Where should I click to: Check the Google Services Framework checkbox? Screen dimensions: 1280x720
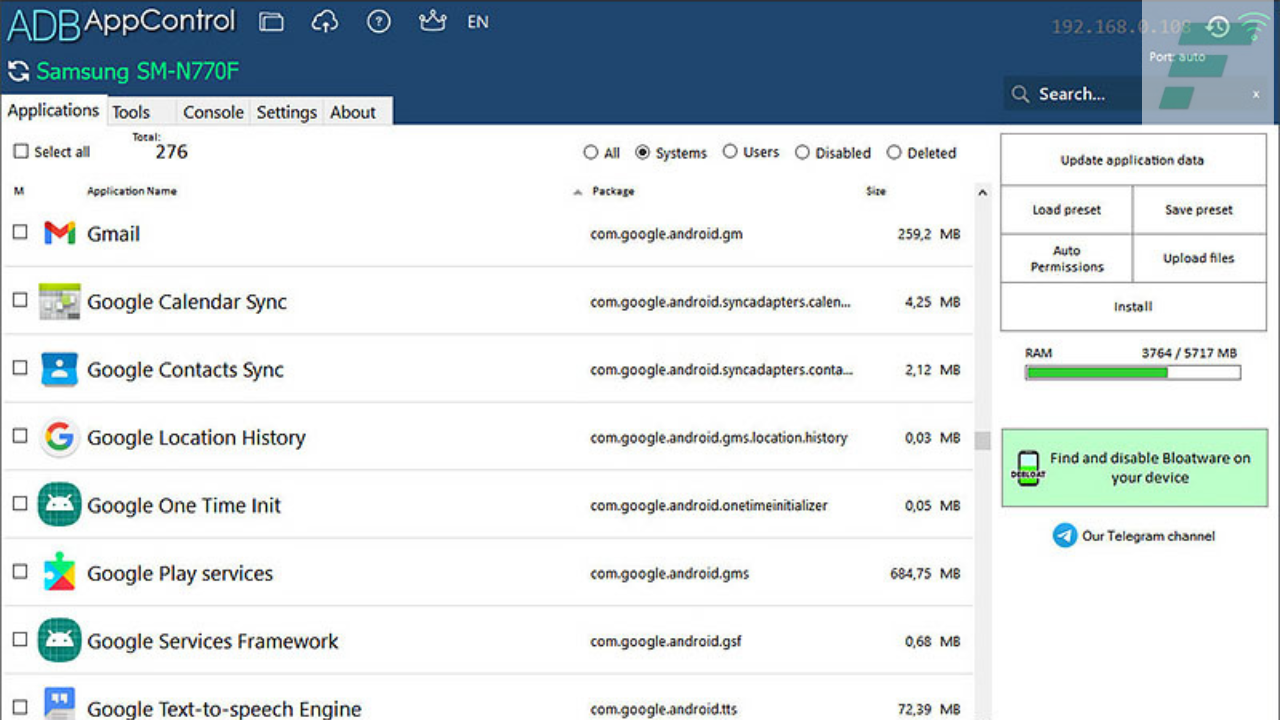tap(20, 639)
